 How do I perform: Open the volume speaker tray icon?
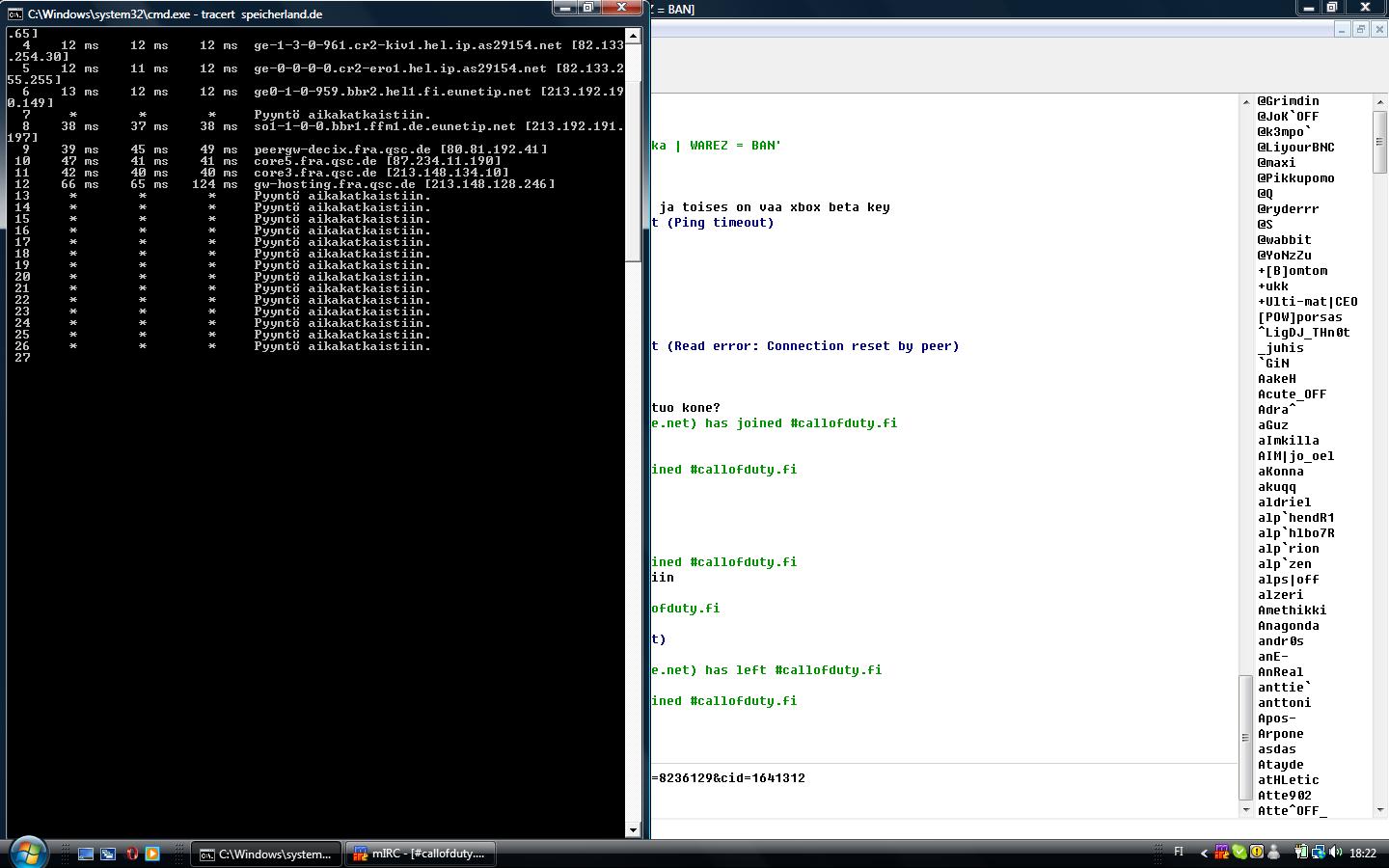[1335, 853]
